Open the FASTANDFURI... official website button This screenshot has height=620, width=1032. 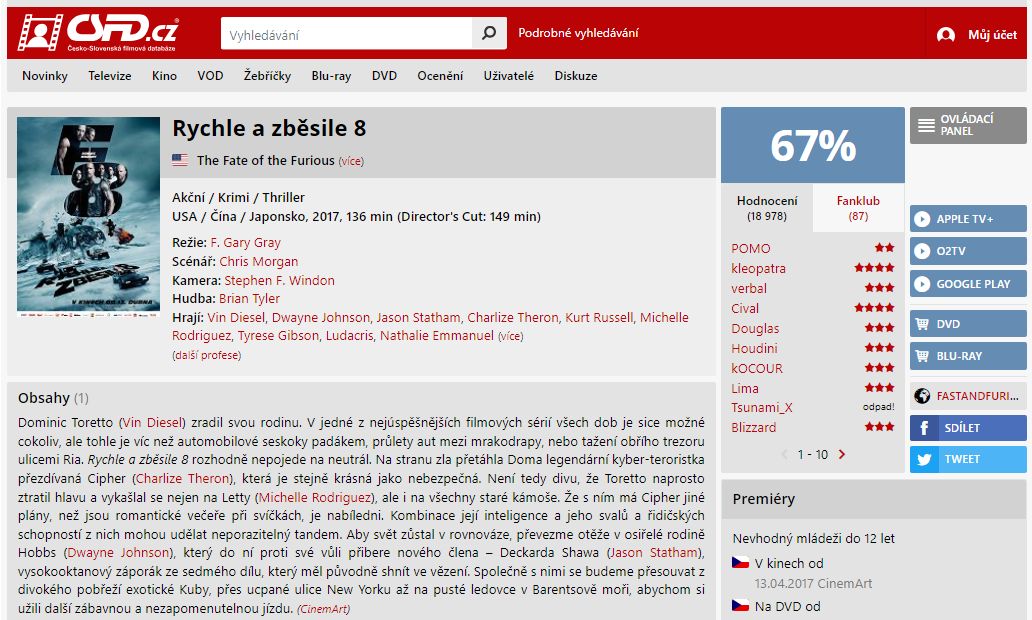(x=968, y=396)
